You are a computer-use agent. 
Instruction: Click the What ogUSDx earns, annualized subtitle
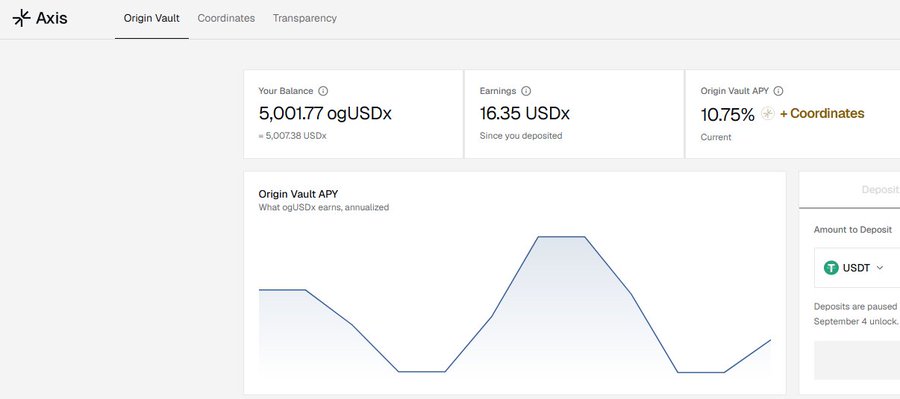tap(324, 207)
